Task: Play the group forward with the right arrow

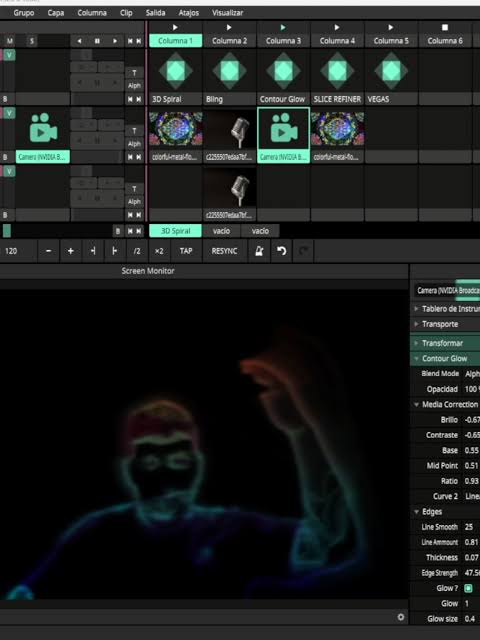Action: coord(115,41)
